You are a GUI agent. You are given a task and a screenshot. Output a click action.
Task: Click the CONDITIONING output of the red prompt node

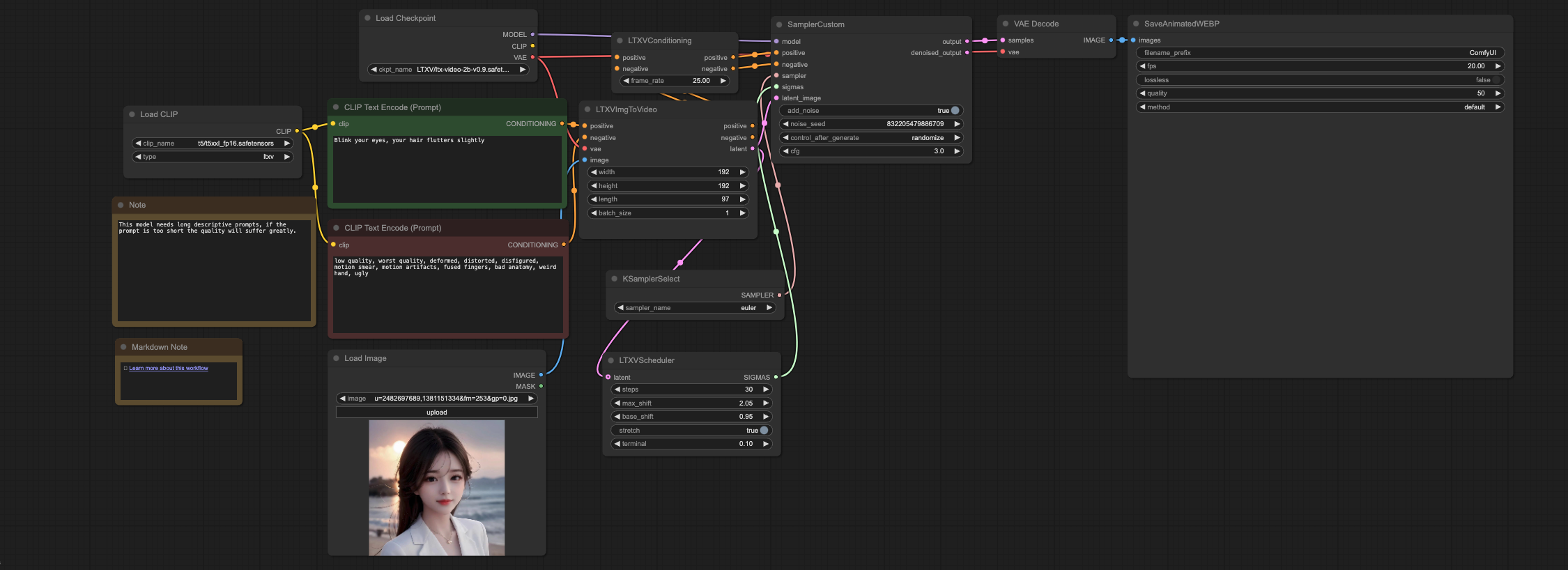pos(564,245)
